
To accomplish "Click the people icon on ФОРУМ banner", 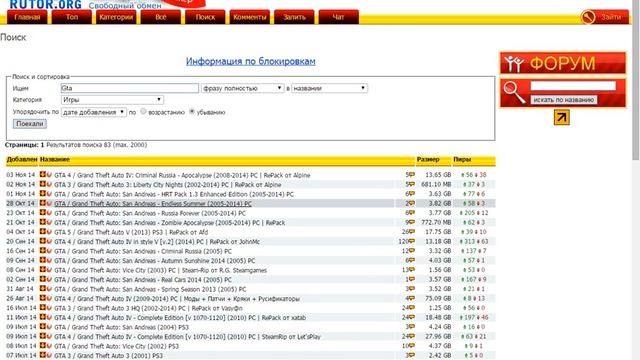I will (514, 64).
